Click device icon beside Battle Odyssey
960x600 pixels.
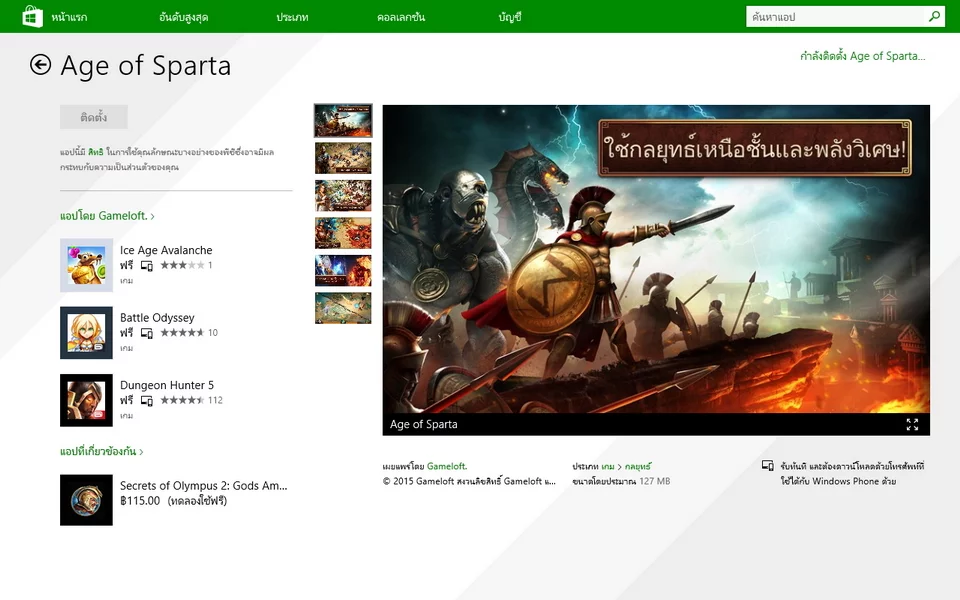click(x=147, y=333)
